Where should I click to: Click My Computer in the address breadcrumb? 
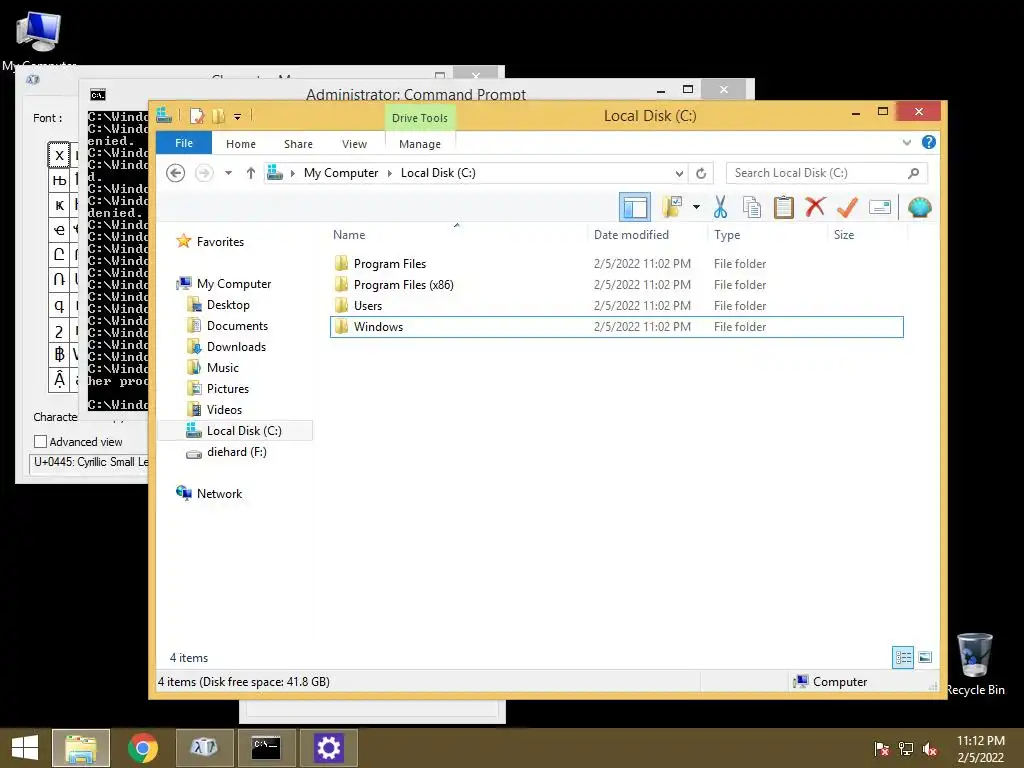[x=341, y=173]
